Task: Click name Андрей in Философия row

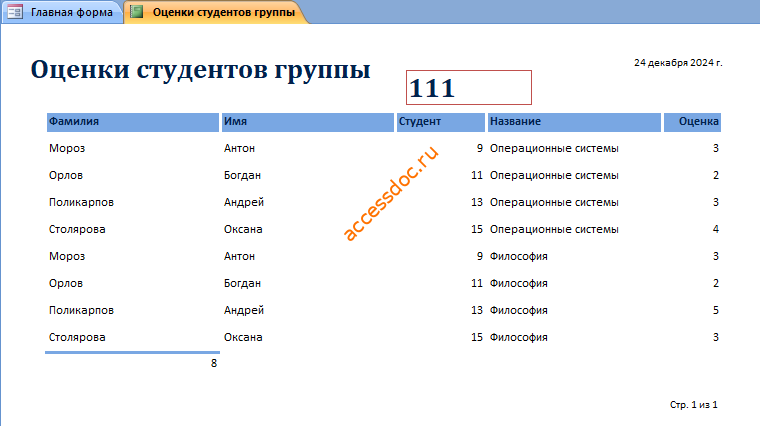Action: (x=244, y=310)
